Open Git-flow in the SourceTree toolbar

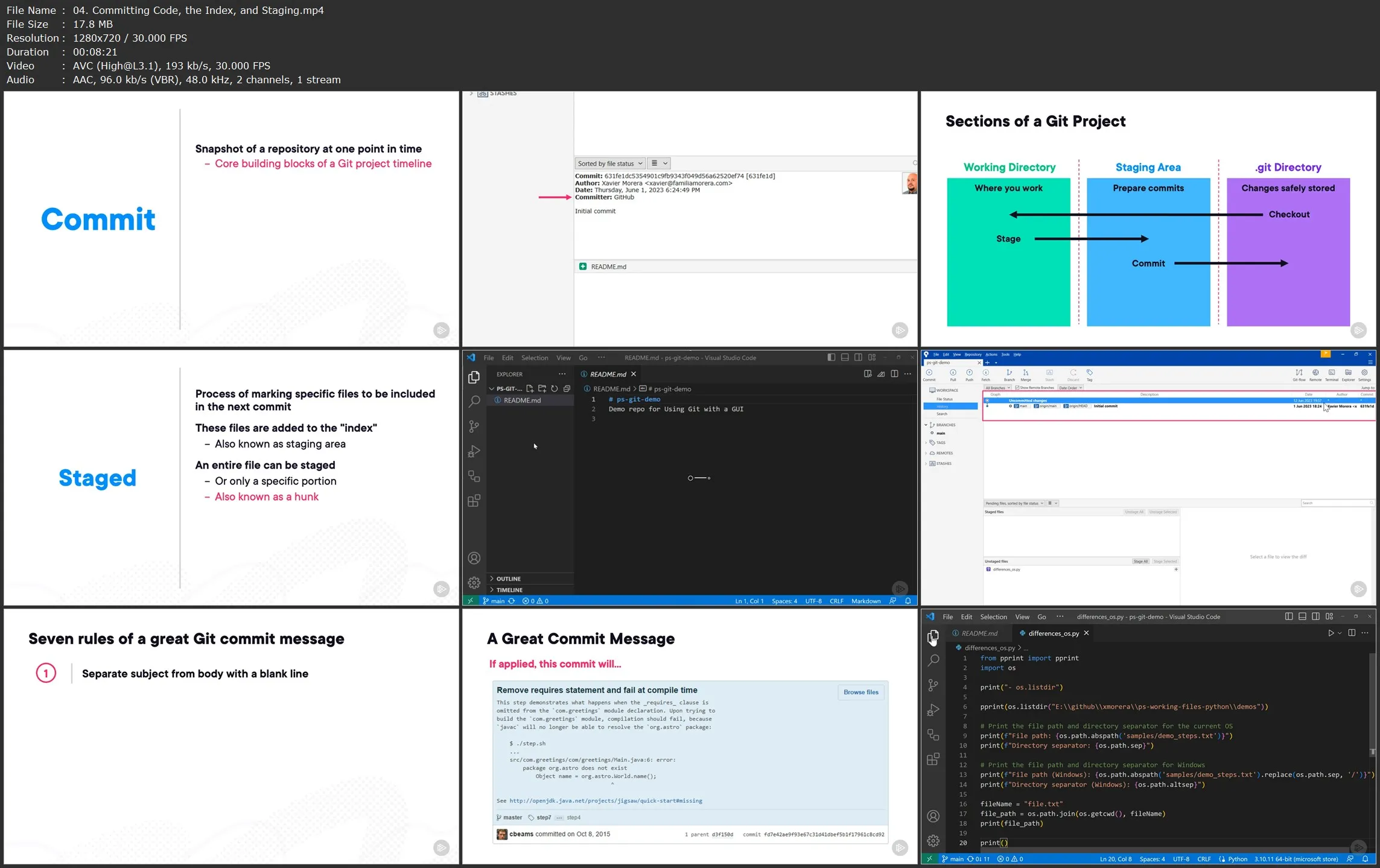pos(1299,375)
